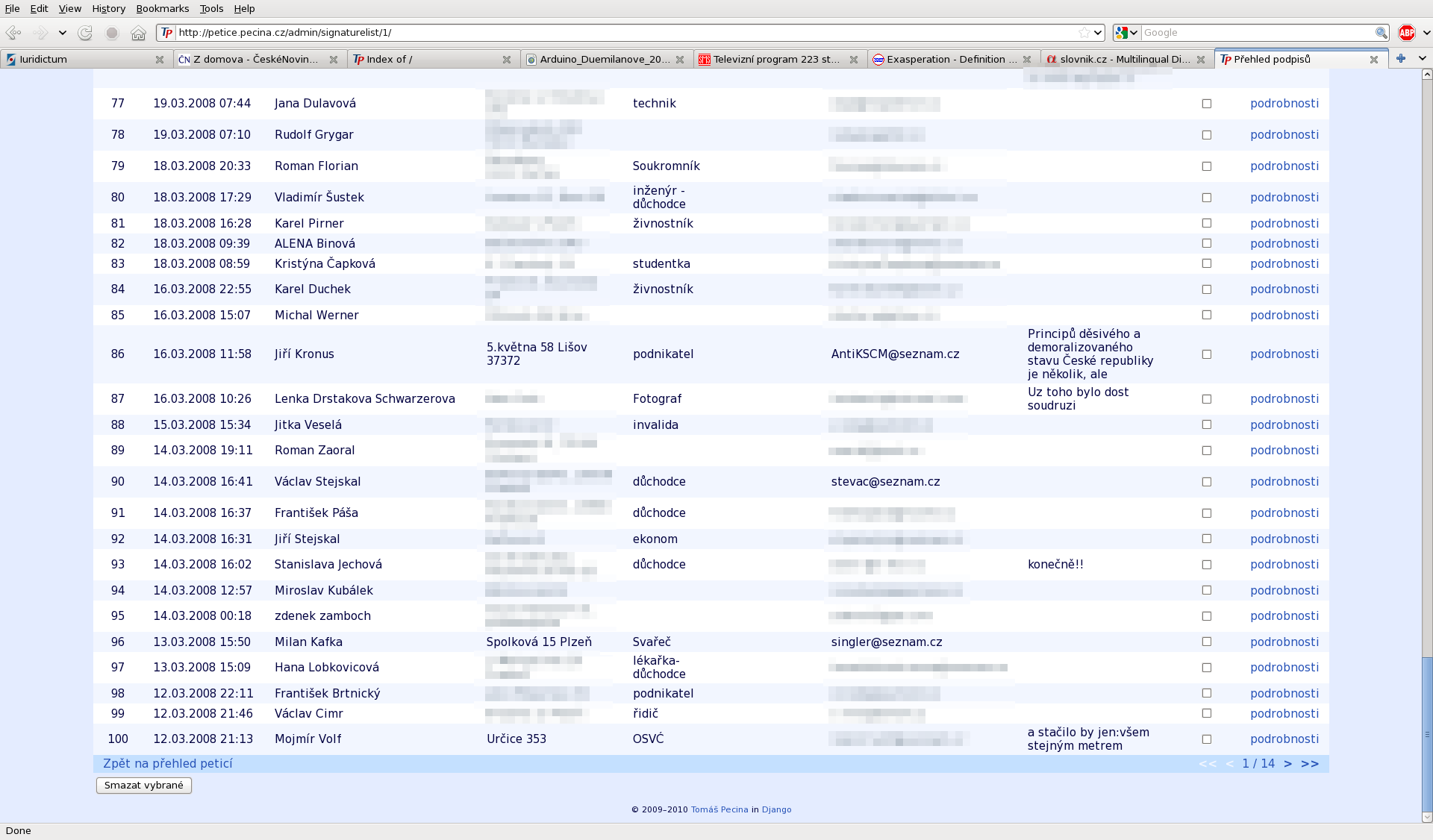This screenshot has width=1433, height=840.
Task: Go forward with the Forward arrow
Action: (41, 33)
